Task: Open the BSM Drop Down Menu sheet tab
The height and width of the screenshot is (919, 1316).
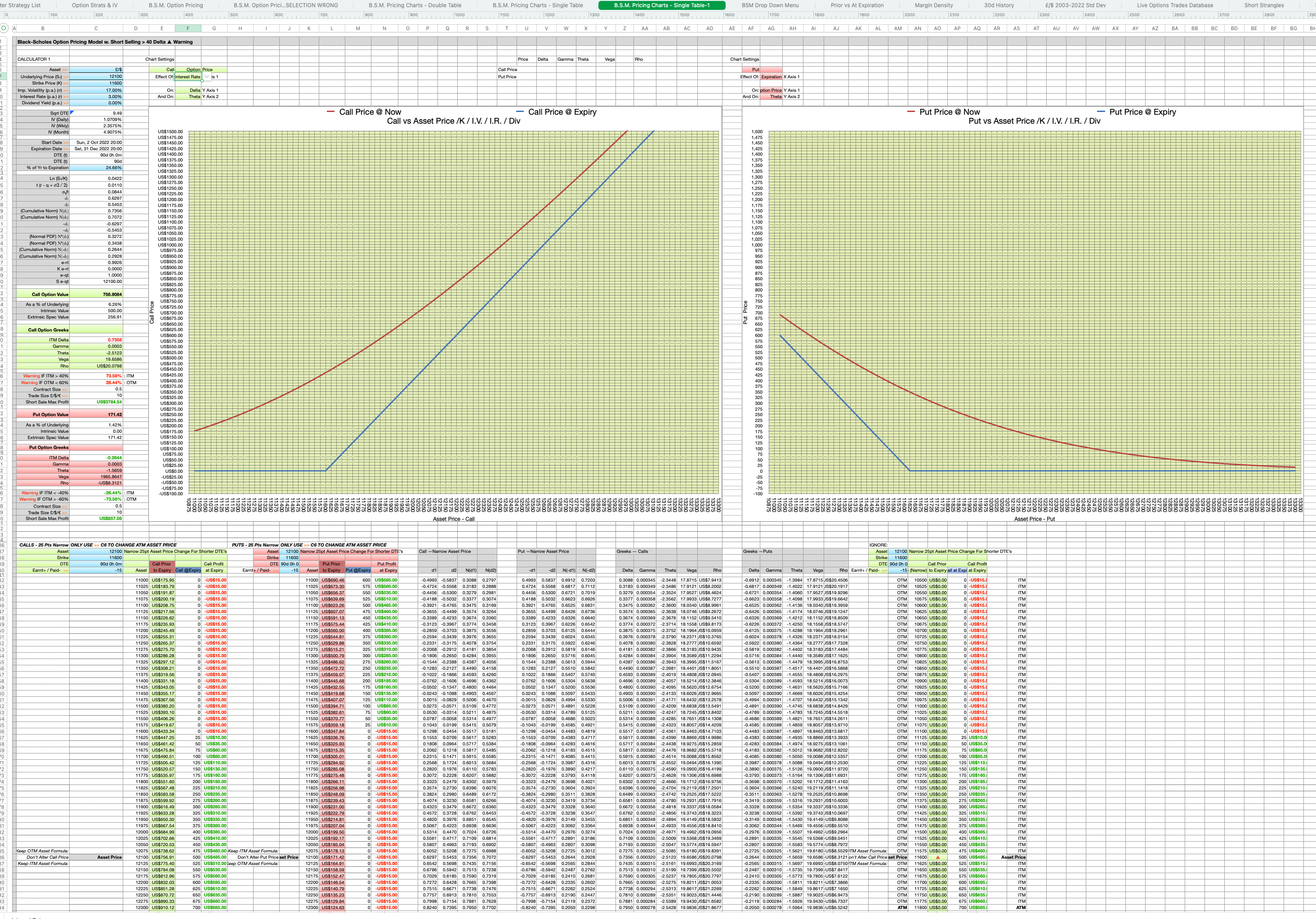Action: pos(770,5)
